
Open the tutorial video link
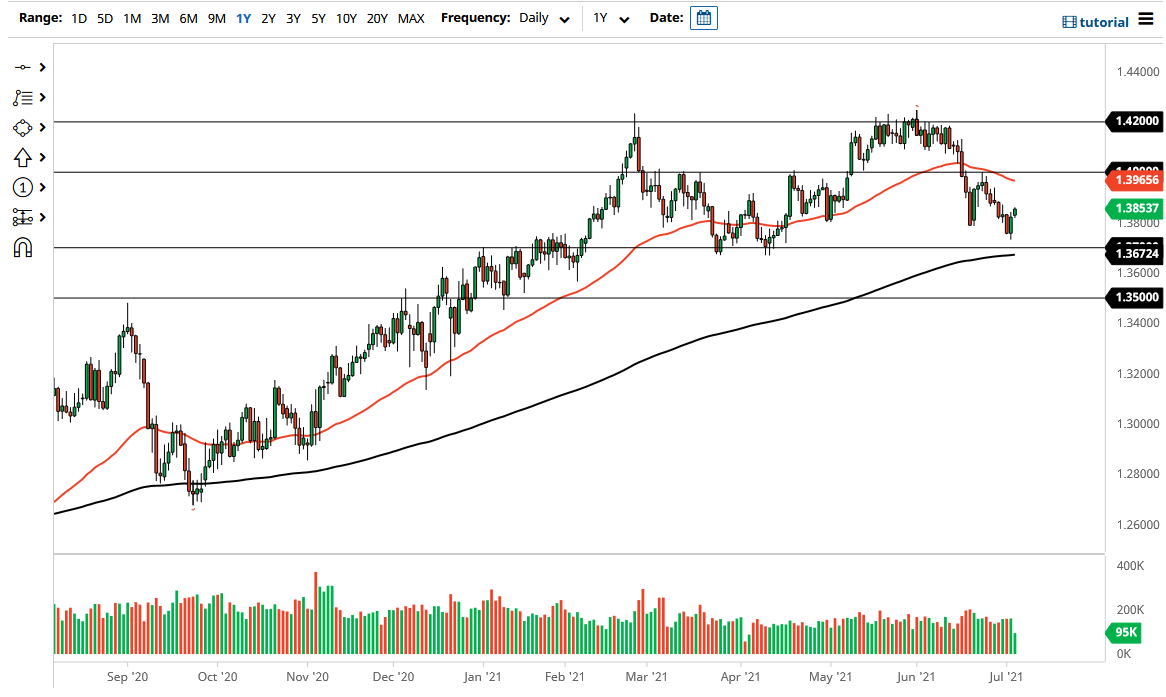(x=1095, y=22)
